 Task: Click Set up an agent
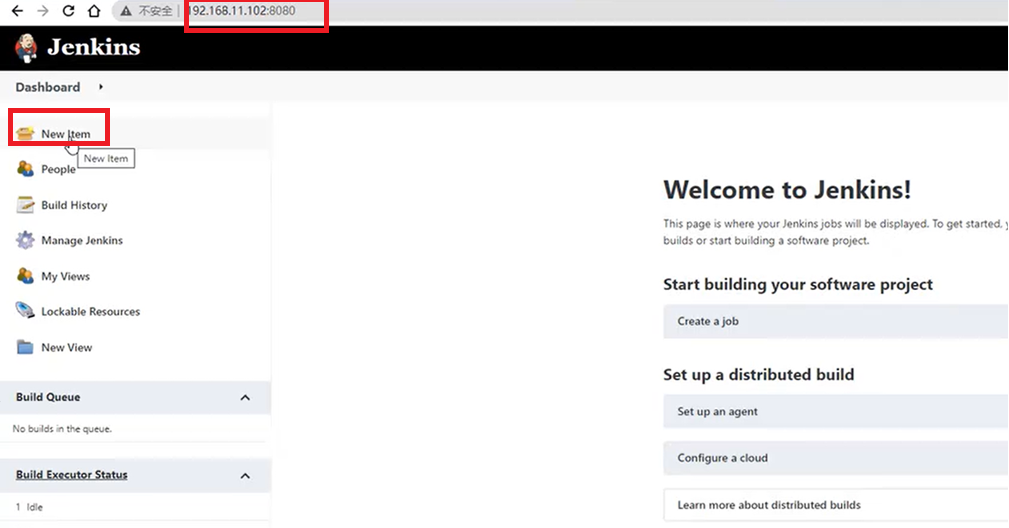(x=836, y=412)
